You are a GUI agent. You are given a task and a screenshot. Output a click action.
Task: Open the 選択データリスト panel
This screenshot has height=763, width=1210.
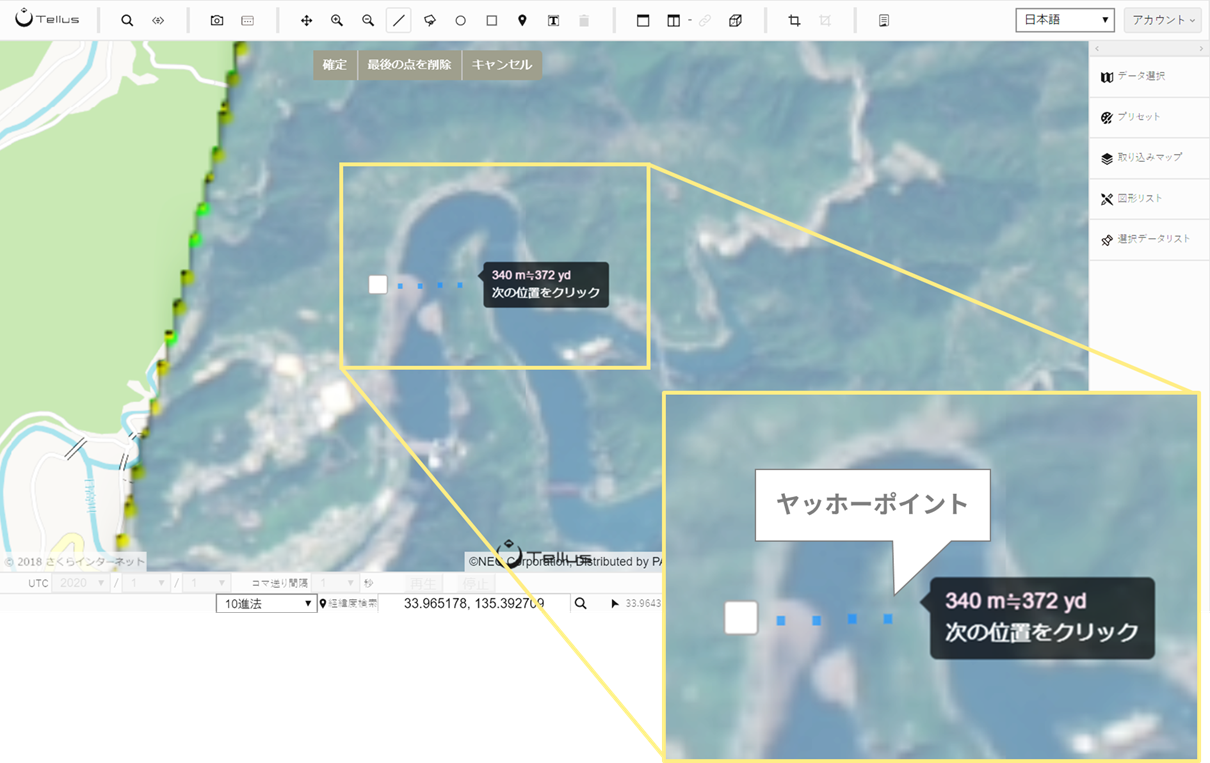coord(1149,240)
